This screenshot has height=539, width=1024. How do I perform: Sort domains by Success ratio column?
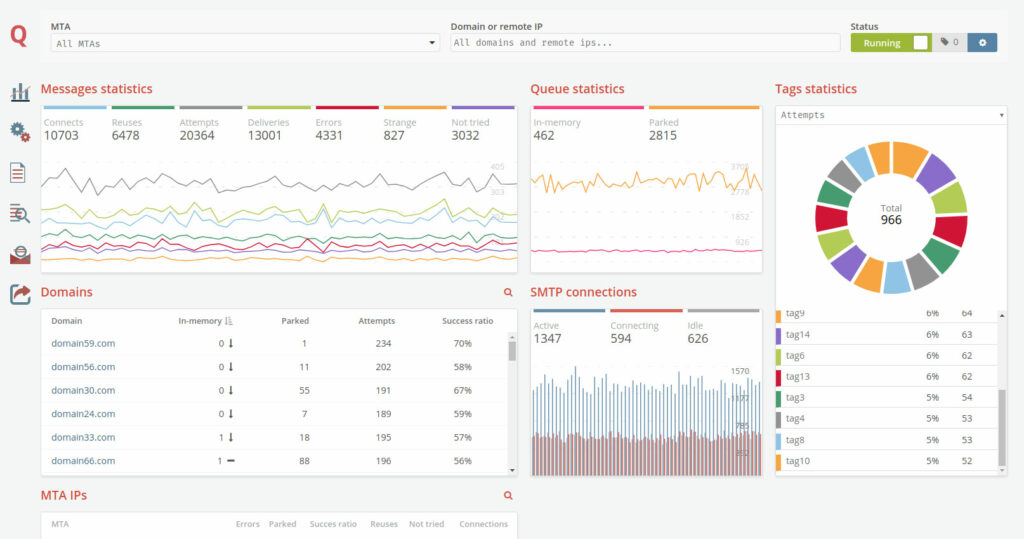pyautogui.click(x=467, y=321)
